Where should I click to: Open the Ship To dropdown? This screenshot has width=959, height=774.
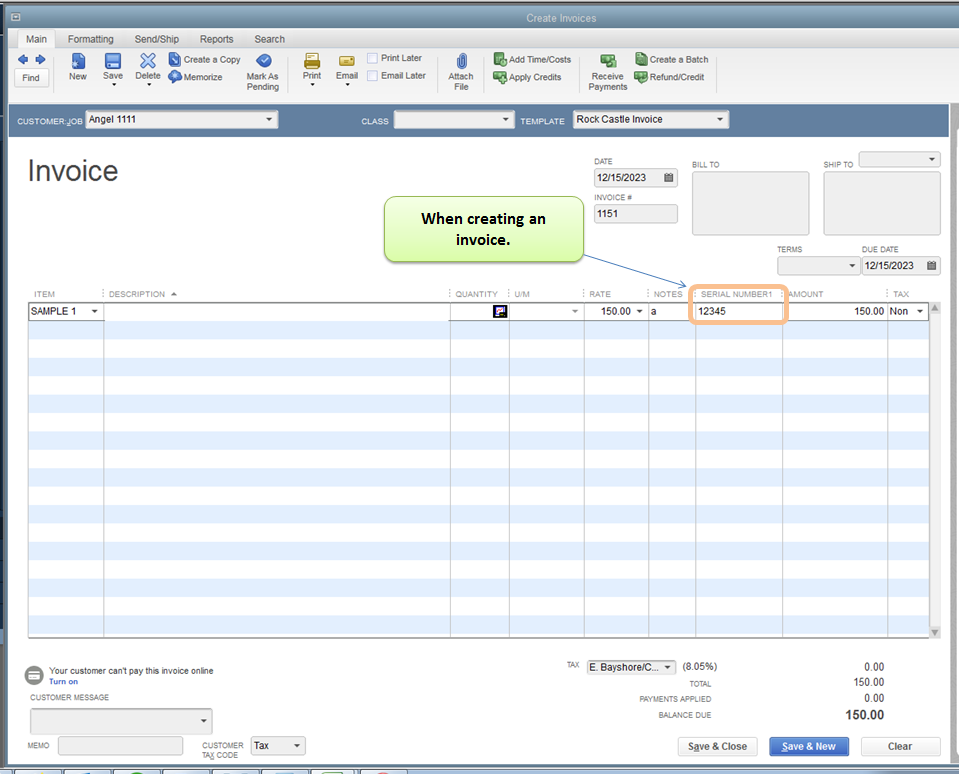(931, 160)
